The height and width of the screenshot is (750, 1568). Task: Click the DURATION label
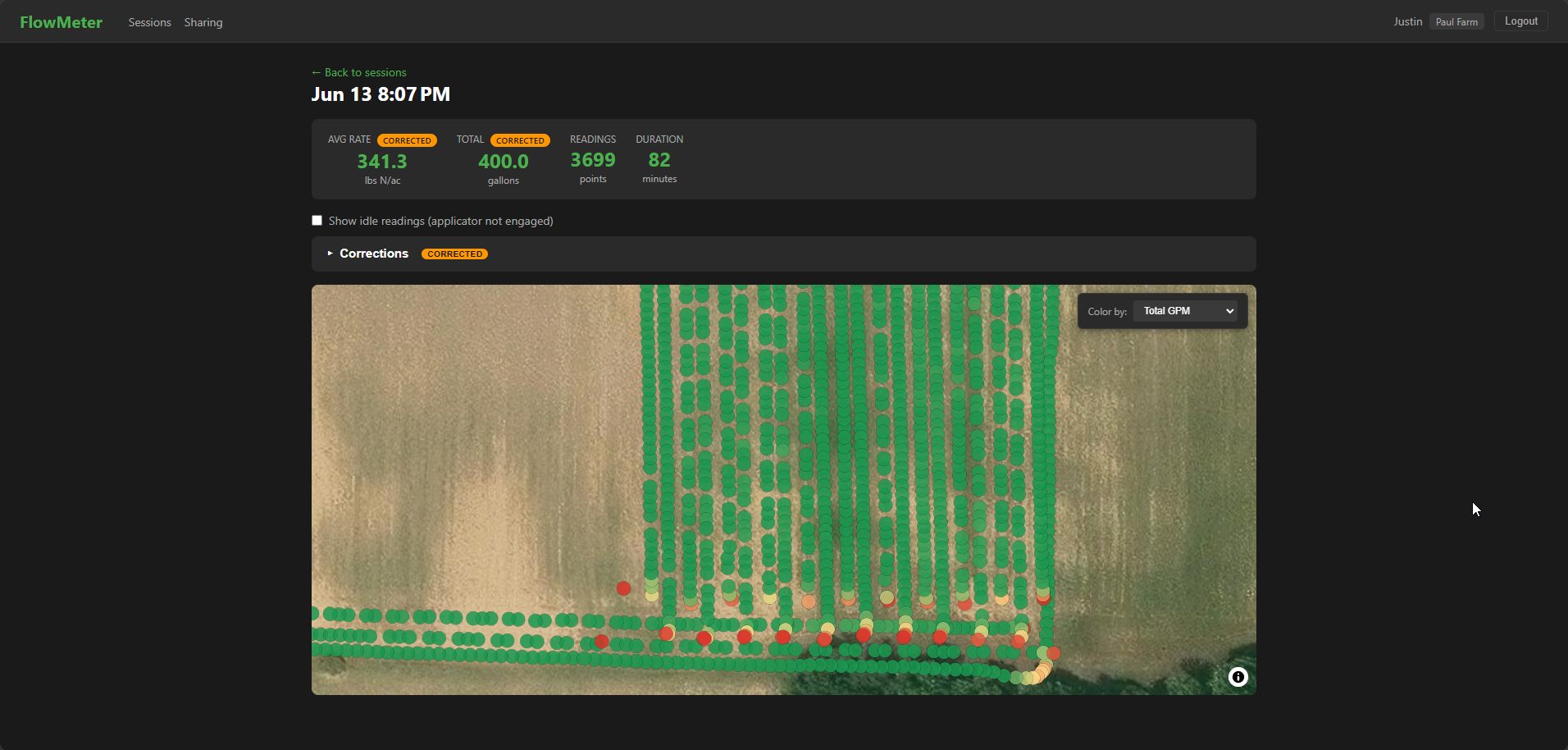pos(659,139)
